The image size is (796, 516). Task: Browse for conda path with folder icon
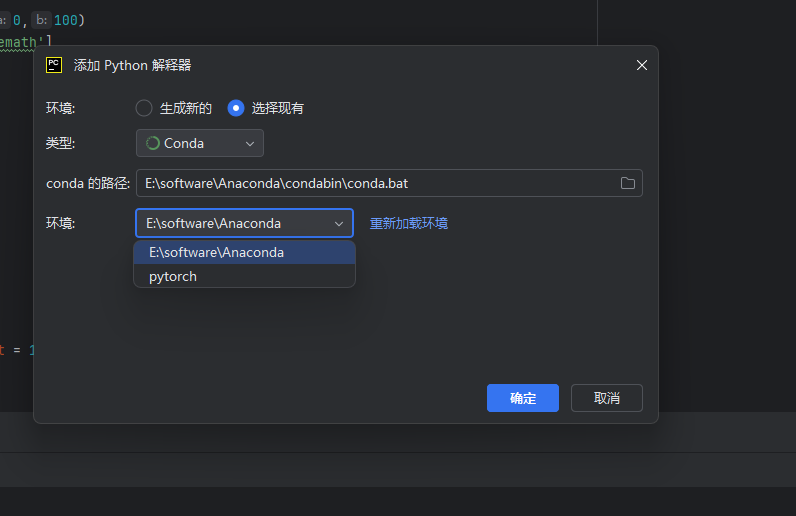pyautogui.click(x=628, y=183)
